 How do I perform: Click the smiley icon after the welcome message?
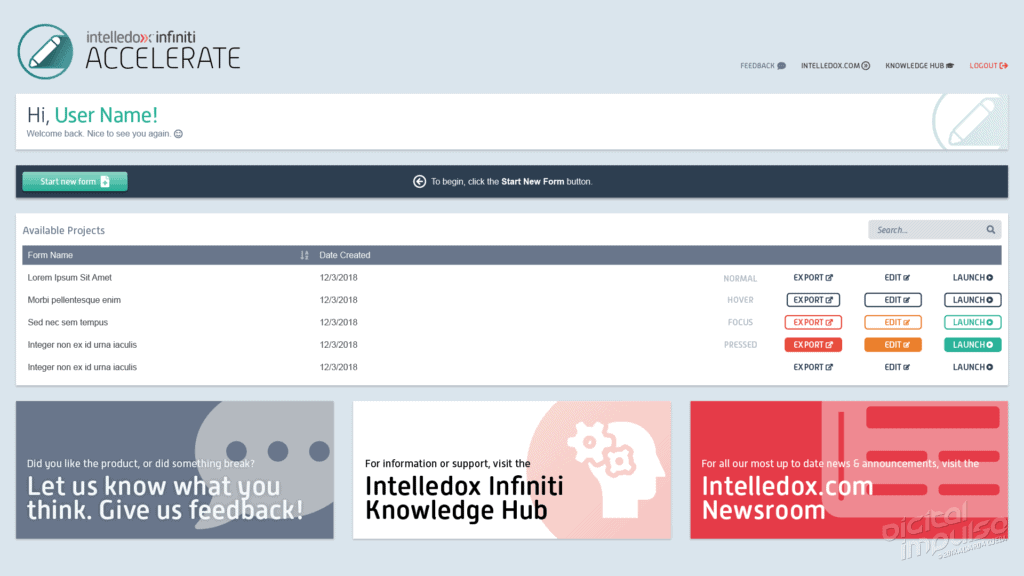[178, 134]
